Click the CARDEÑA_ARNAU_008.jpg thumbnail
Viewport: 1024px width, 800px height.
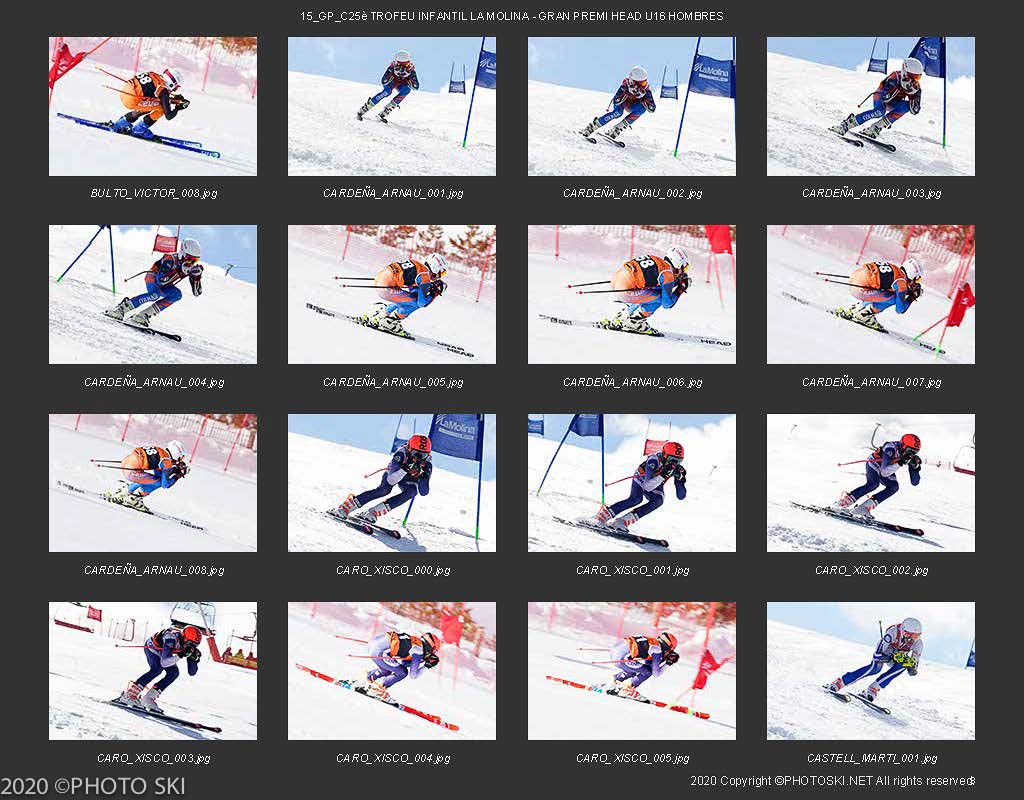[x=153, y=483]
